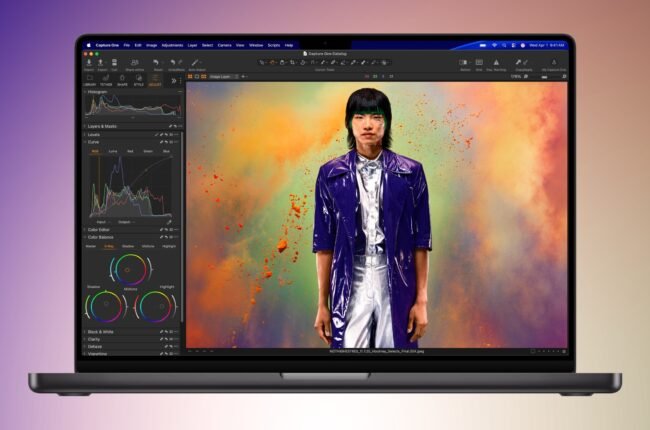Select the Wi-Fi icon in menu bar
This screenshot has height=430, width=650.
tap(494, 45)
